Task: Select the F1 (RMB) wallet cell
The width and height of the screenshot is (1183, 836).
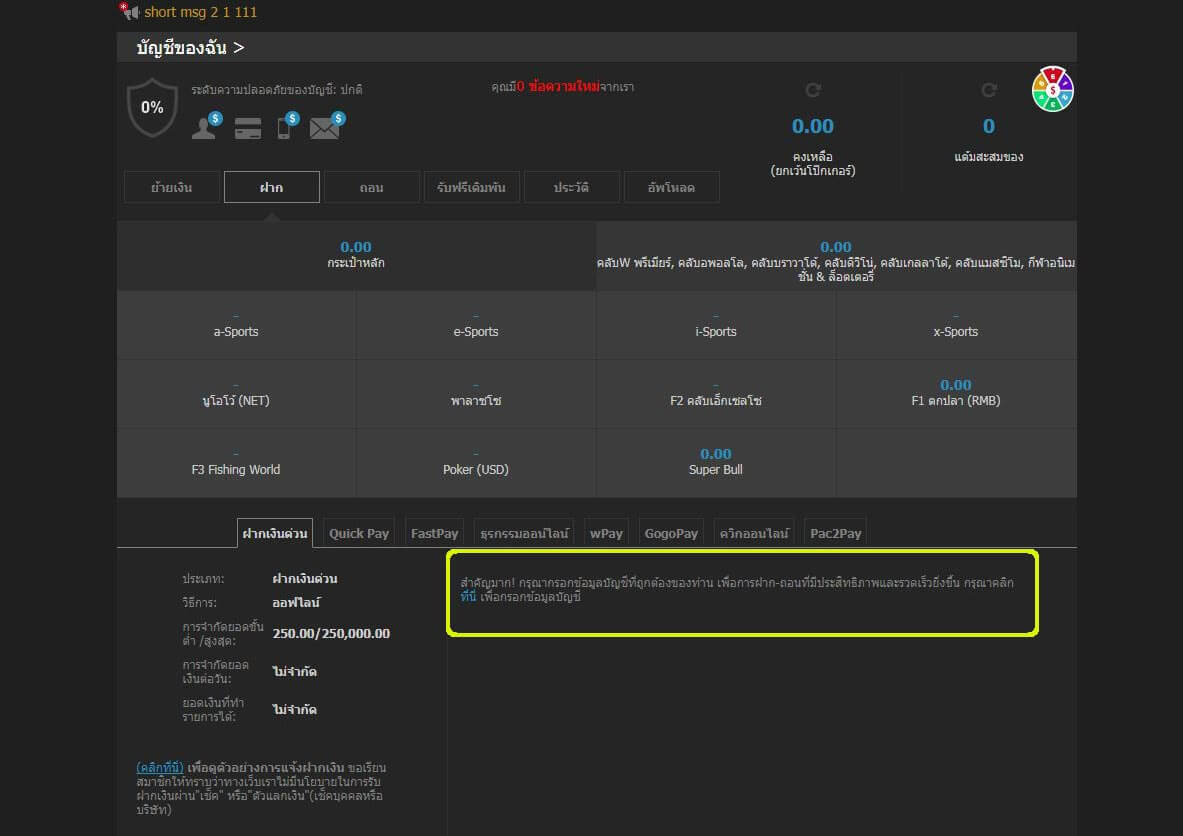Action: click(956, 395)
